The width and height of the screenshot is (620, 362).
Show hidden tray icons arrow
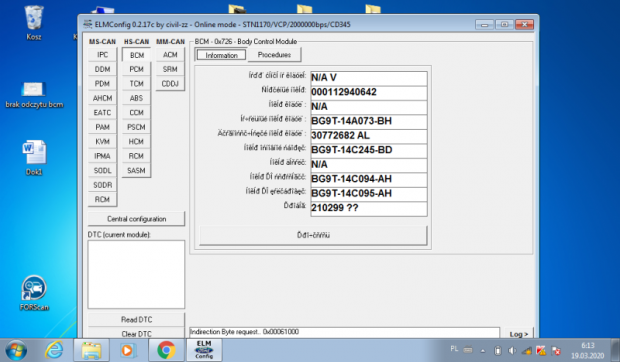click(x=483, y=350)
